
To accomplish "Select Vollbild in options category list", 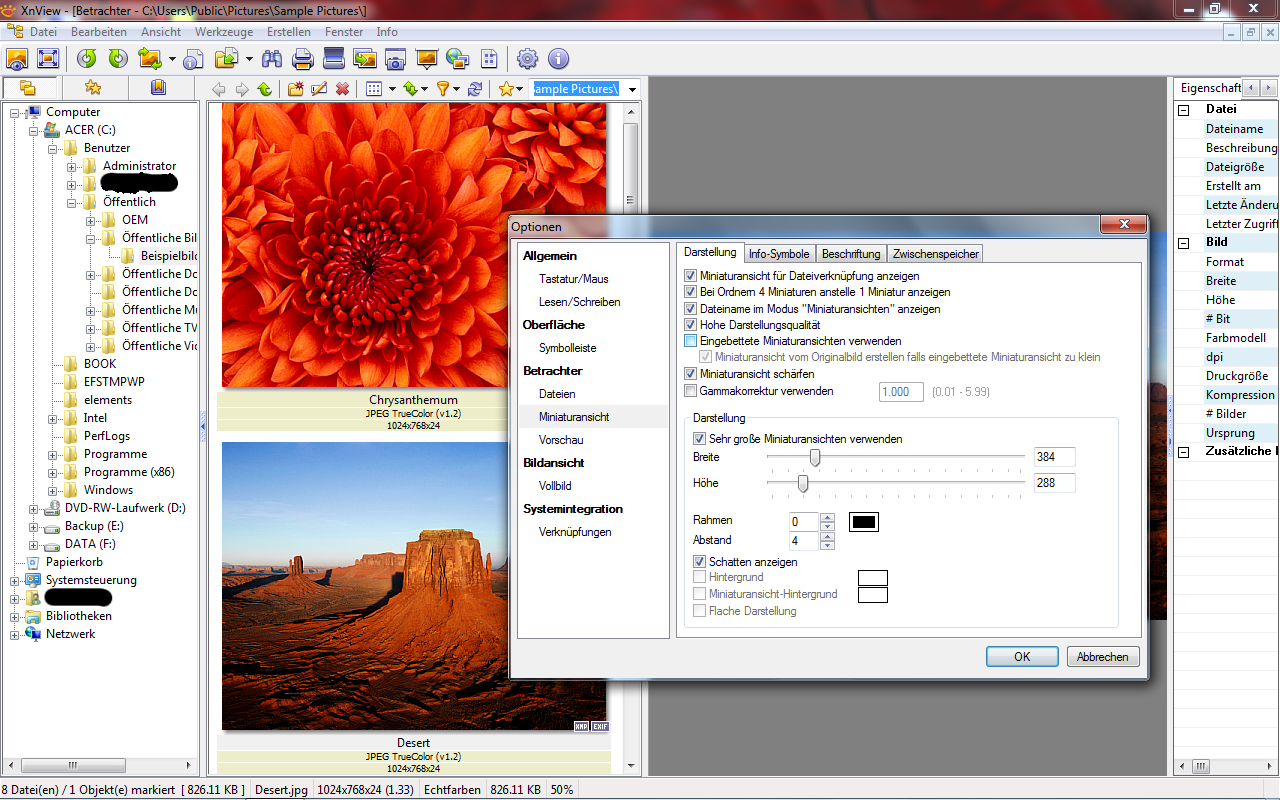I will tap(555, 486).
